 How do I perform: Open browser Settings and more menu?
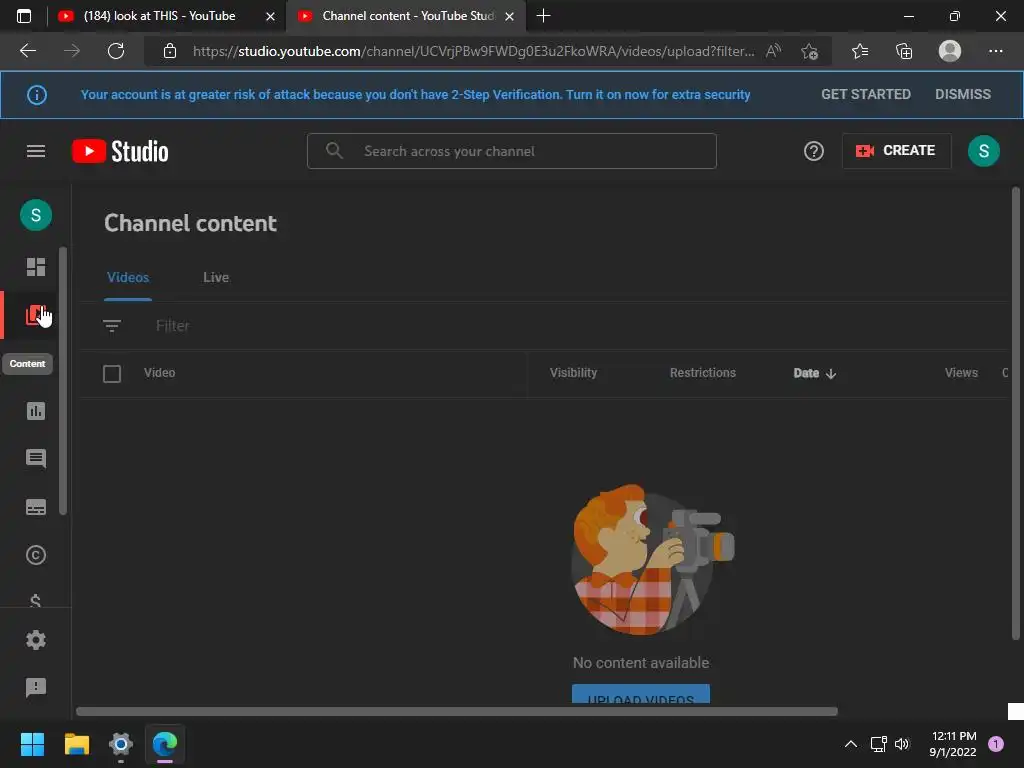point(995,51)
